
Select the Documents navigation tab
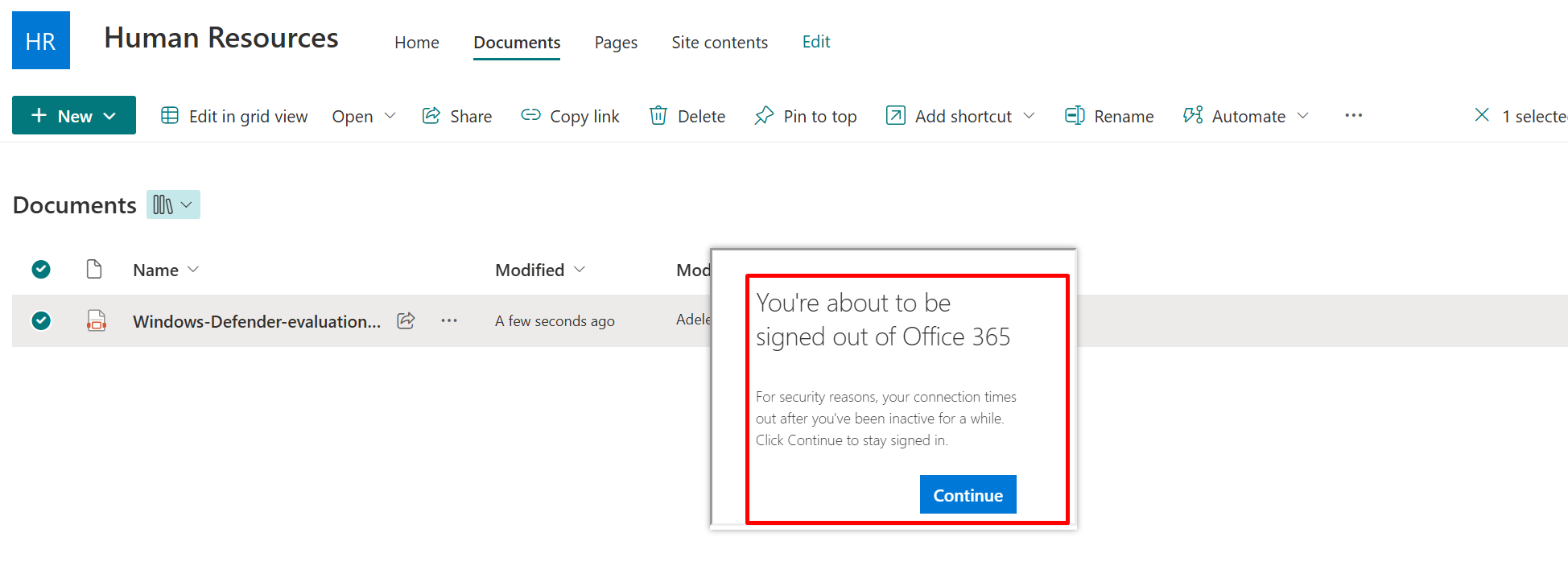pyautogui.click(x=517, y=42)
